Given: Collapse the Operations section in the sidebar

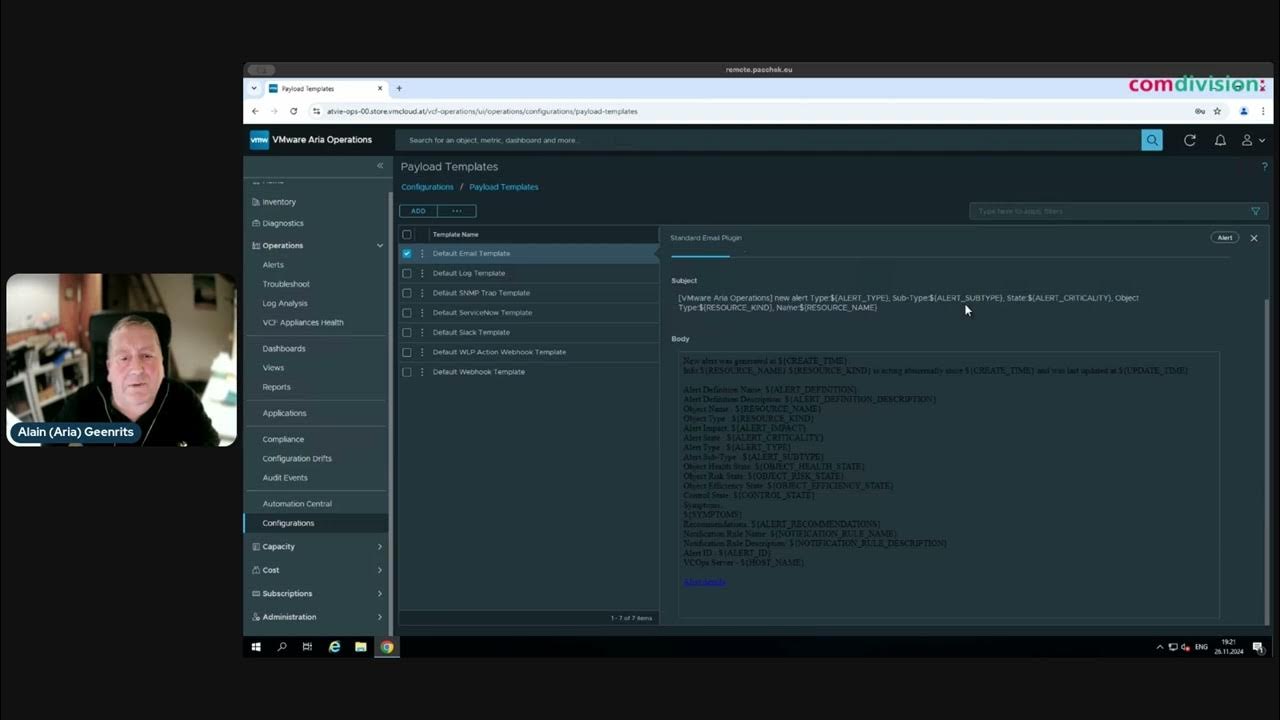Looking at the screenshot, I should click(x=379, y=245).
